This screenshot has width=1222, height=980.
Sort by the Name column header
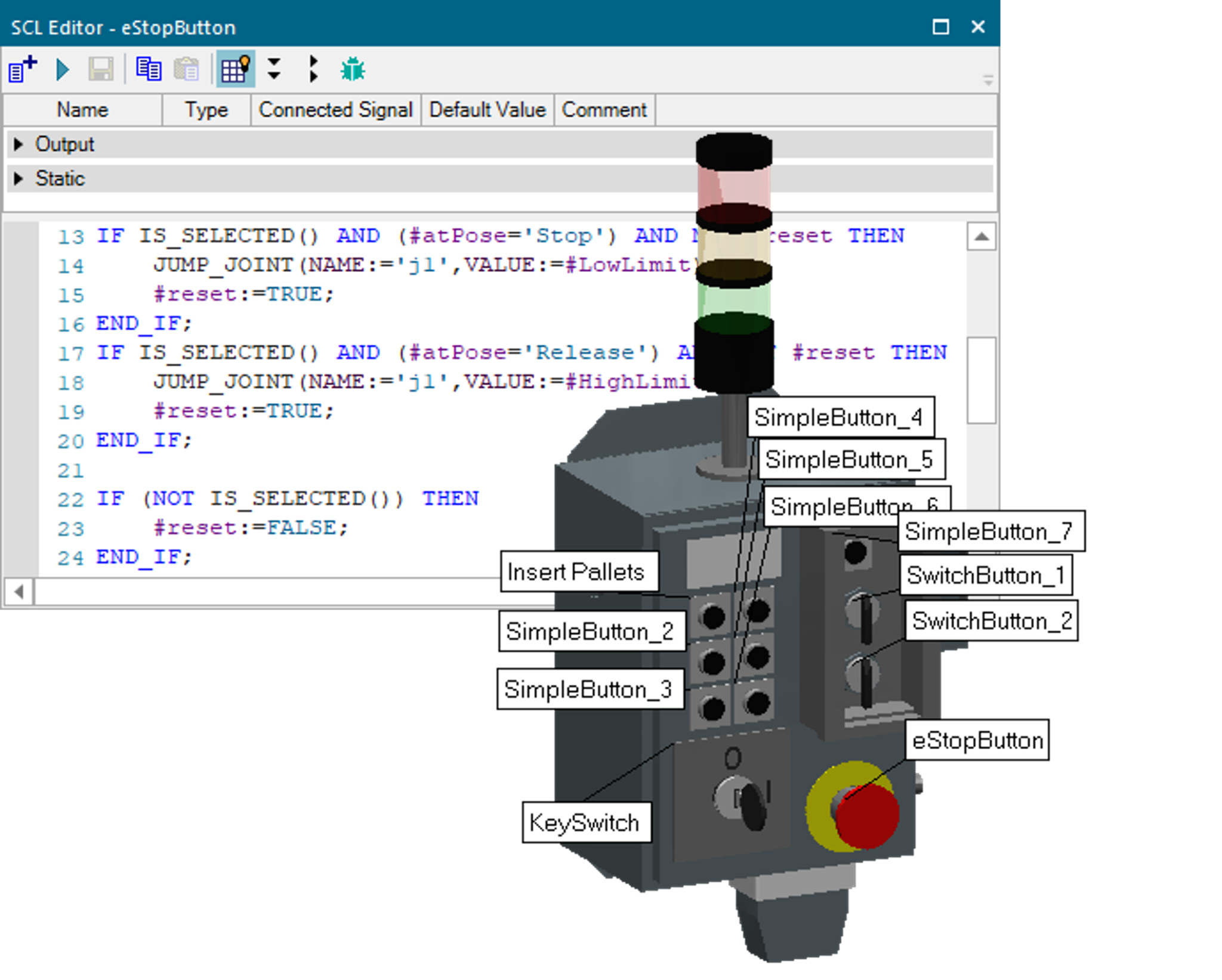coord(82,109)
